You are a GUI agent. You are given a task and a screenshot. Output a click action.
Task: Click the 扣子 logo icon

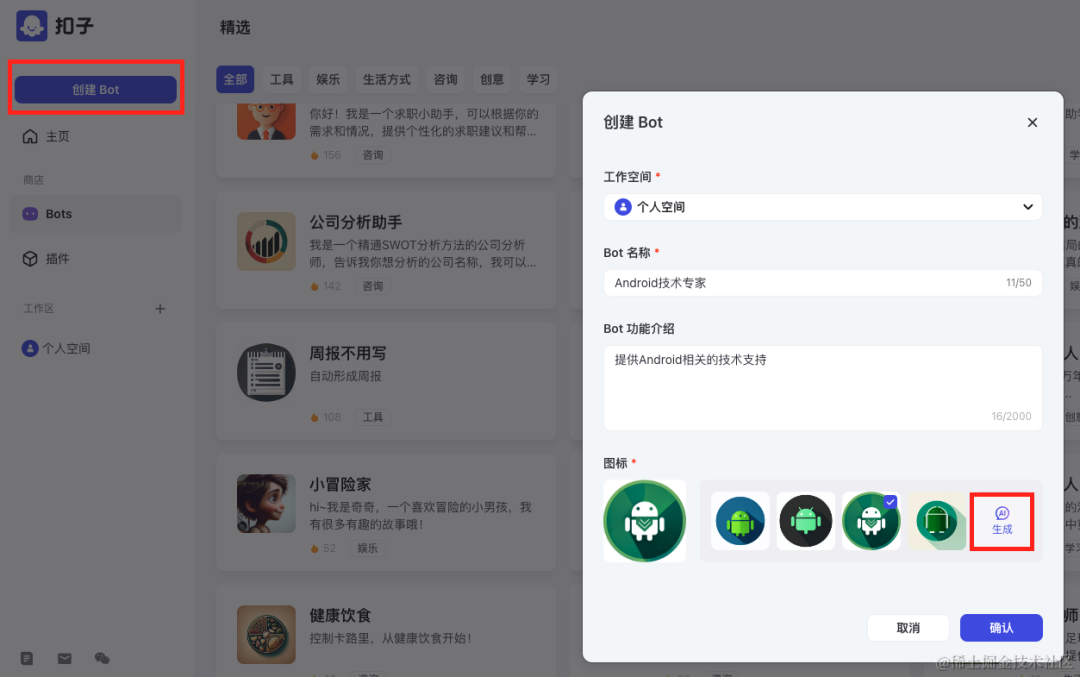pos(32,26)
